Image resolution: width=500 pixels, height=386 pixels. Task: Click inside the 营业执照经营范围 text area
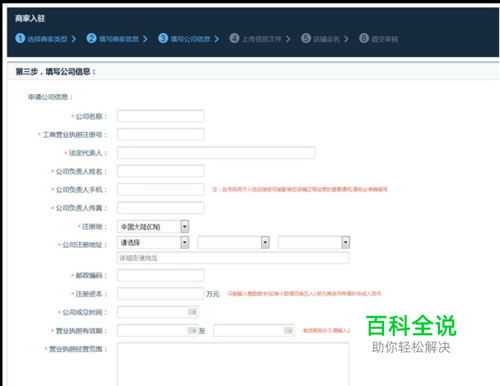(233, 364)
